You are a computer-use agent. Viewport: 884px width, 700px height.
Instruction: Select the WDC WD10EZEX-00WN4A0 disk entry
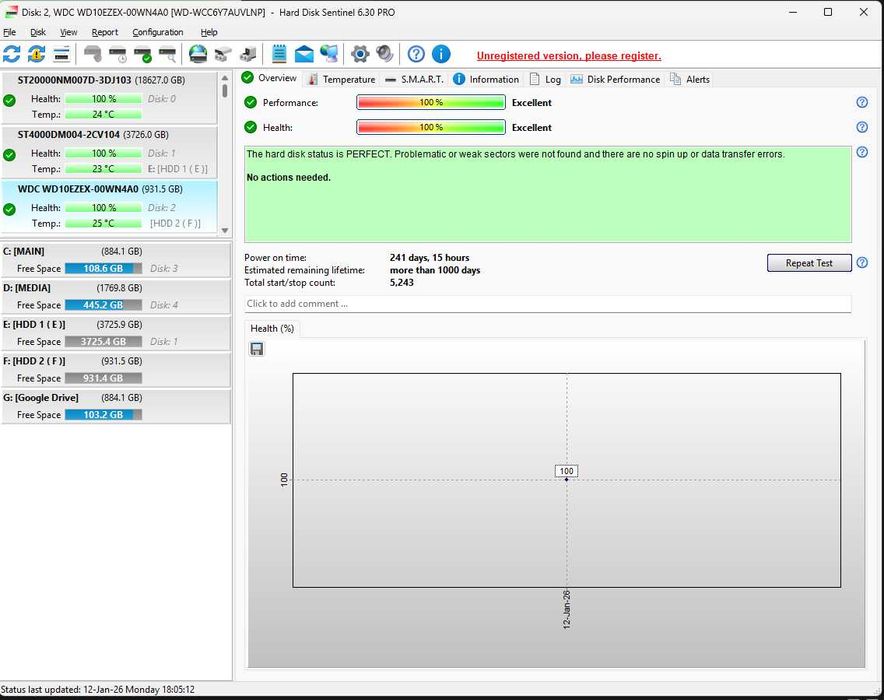point(109,207)
